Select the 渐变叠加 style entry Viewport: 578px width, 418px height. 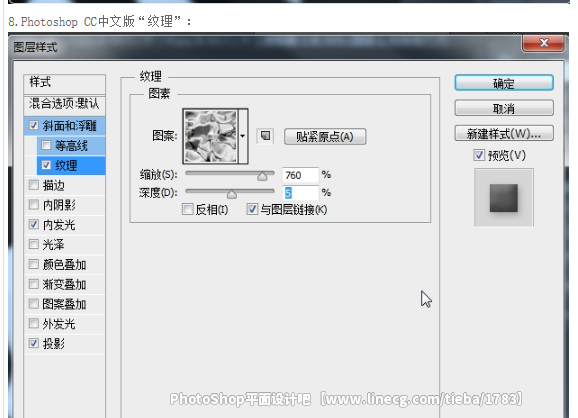[x=65, y=285]
